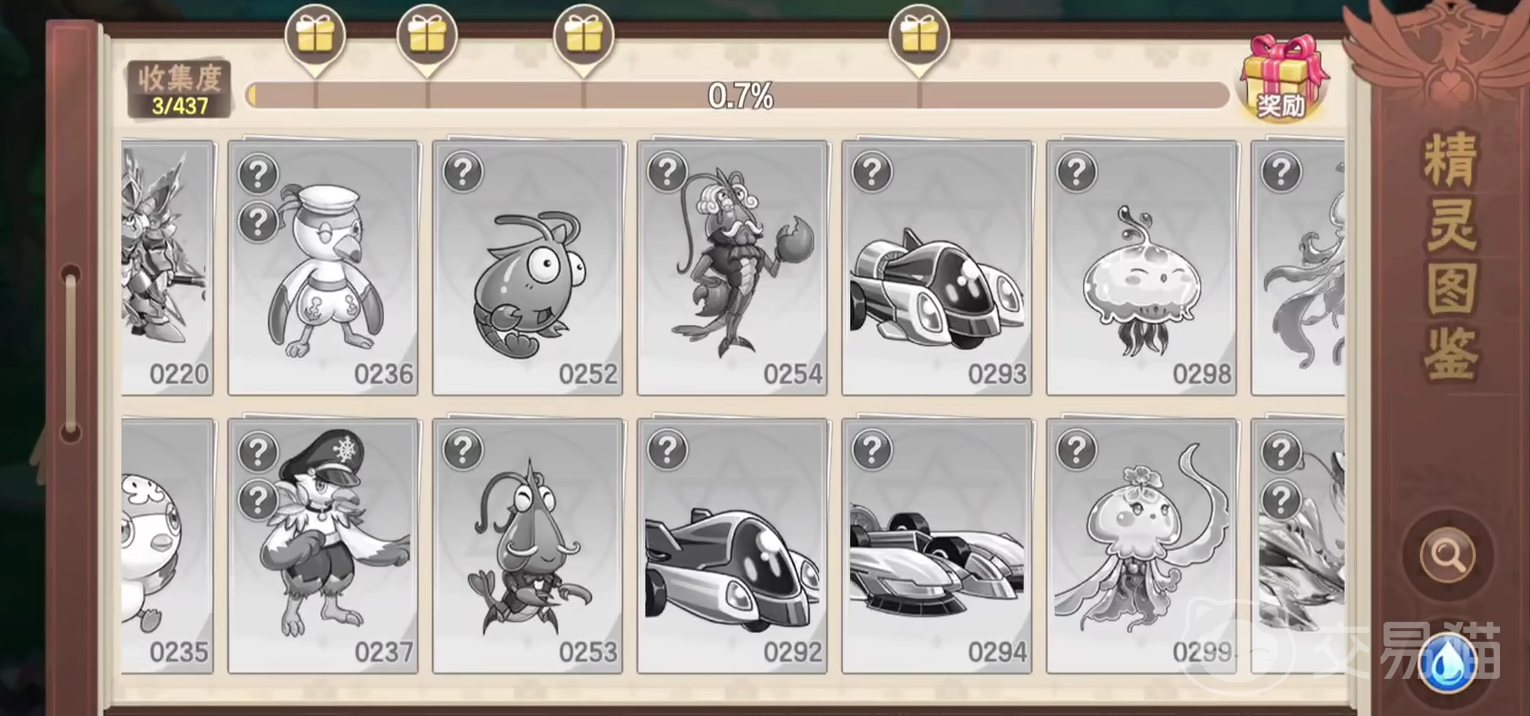Click the 收集度 3/437 counter label

click(x=180, y=90)
